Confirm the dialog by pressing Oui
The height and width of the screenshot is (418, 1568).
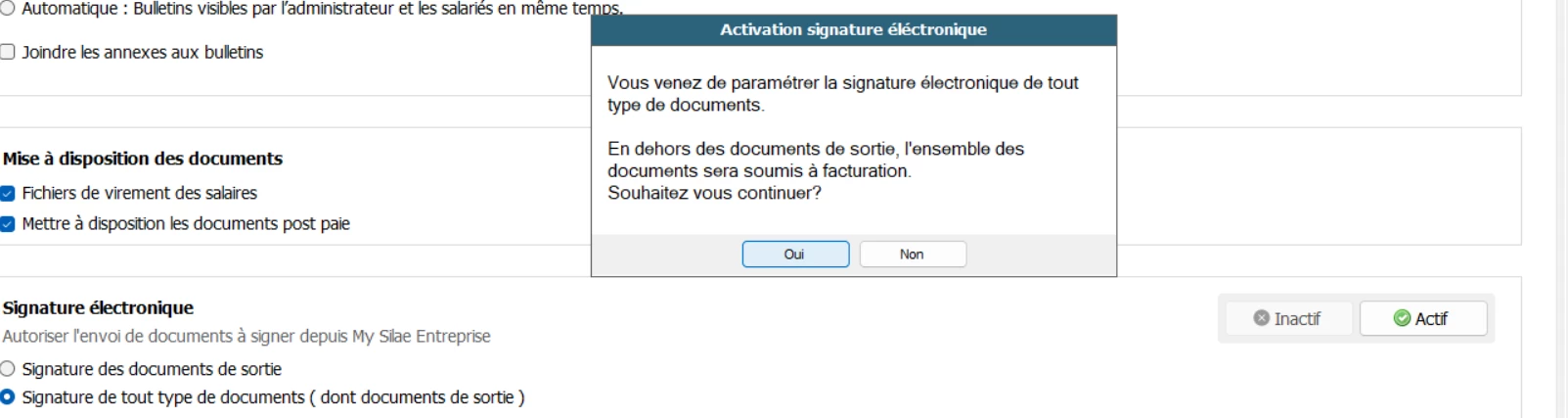794,254
